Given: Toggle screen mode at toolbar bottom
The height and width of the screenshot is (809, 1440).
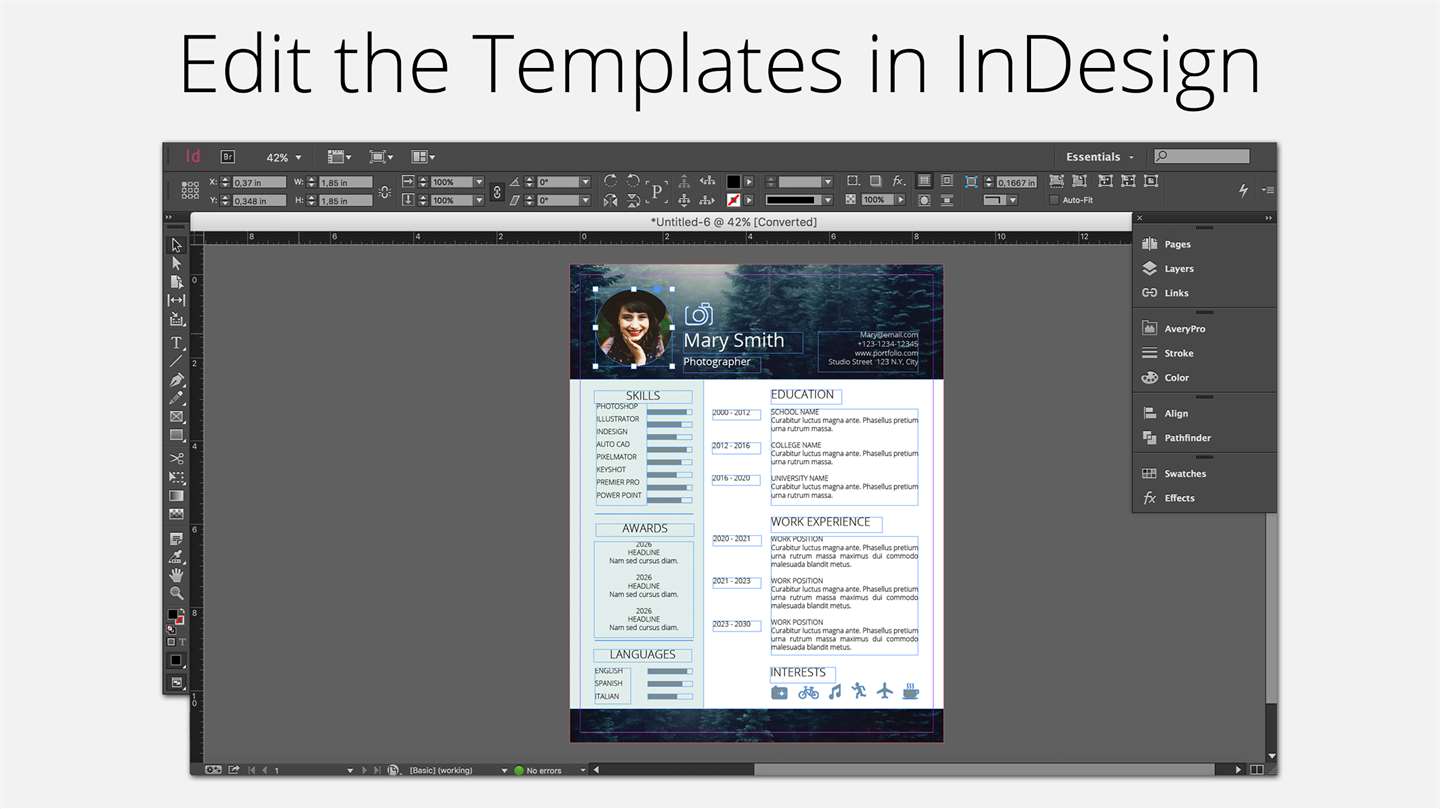Looking at the screenshot, I should [176, 682].
